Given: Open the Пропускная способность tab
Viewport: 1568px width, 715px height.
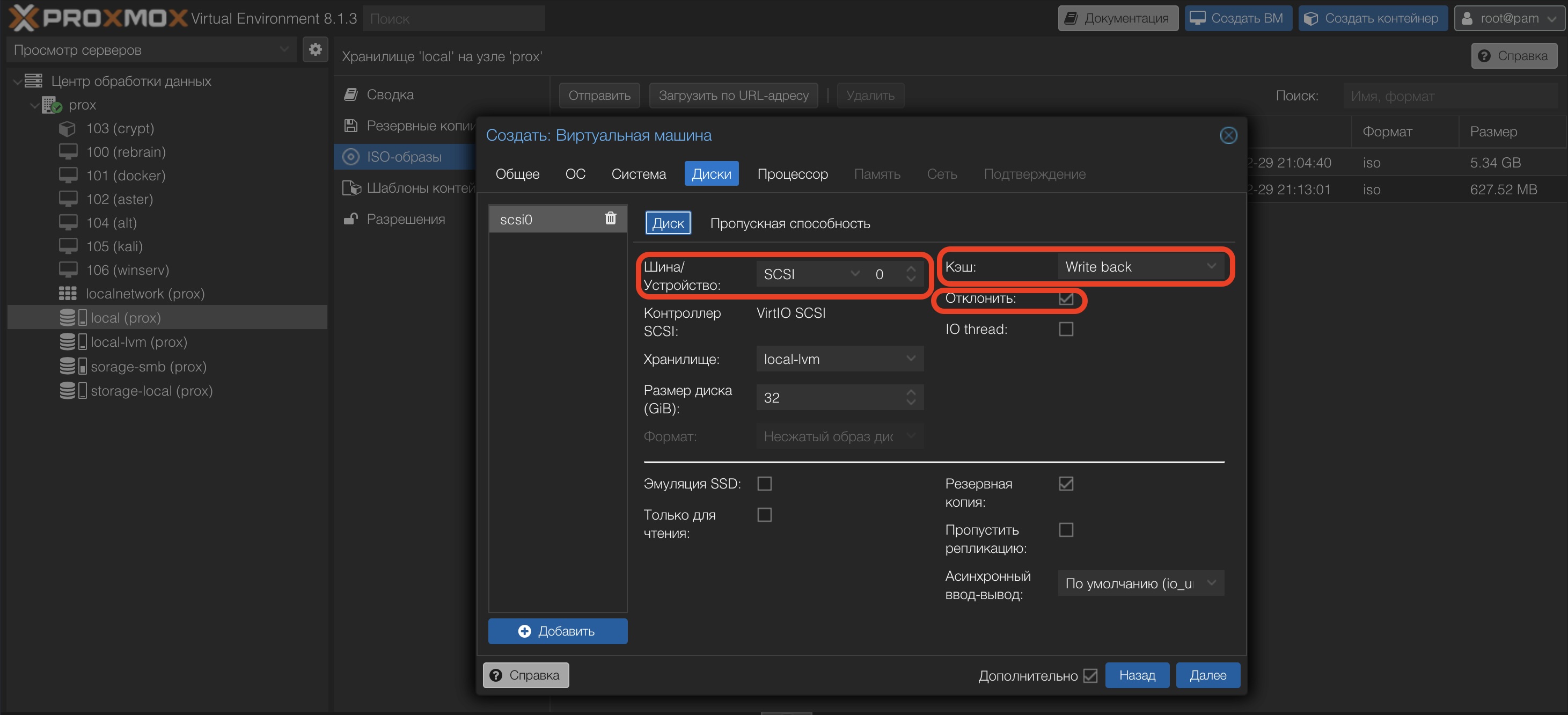Looking at the screenshot, I should pyautogui.click(x=789, y=223).
